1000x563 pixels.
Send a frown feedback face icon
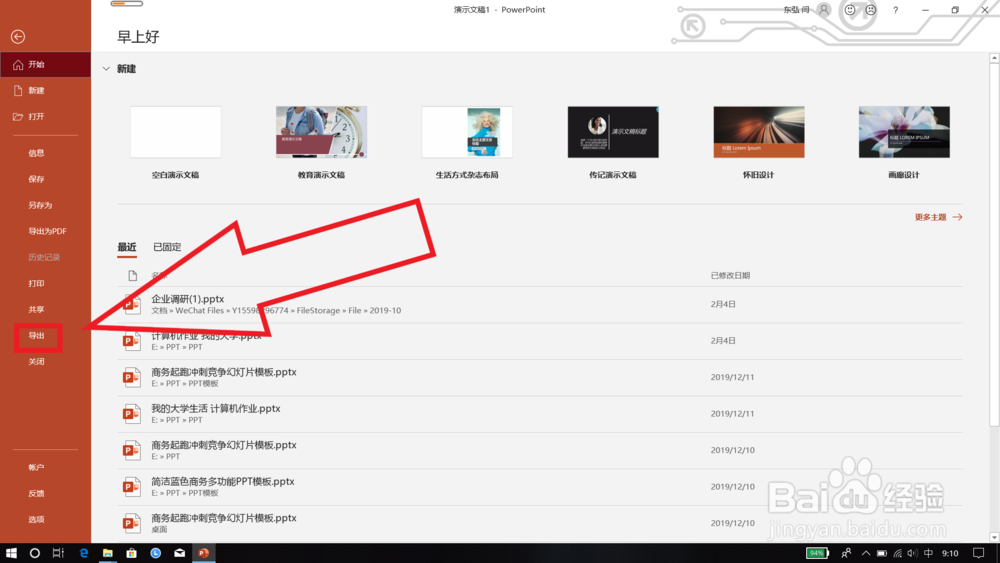pyautogui.click(x=871, y=10)
